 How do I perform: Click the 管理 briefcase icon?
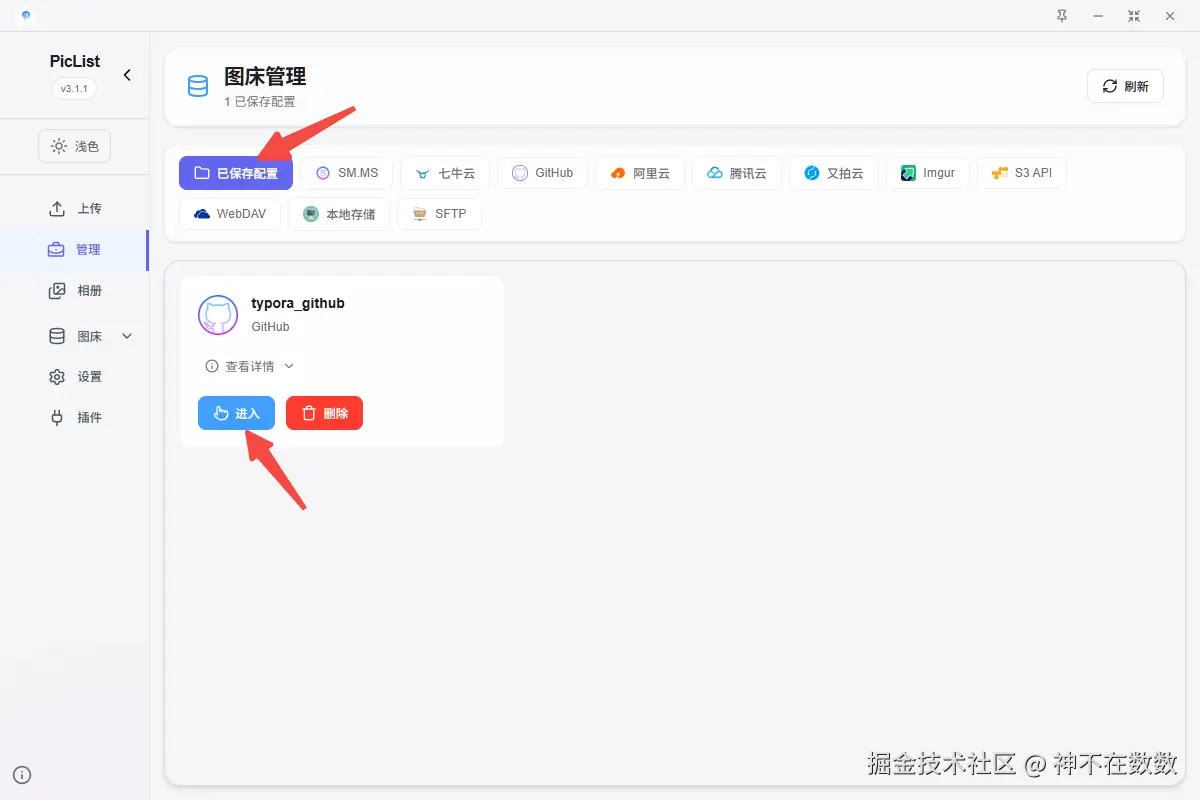point(56,250)
